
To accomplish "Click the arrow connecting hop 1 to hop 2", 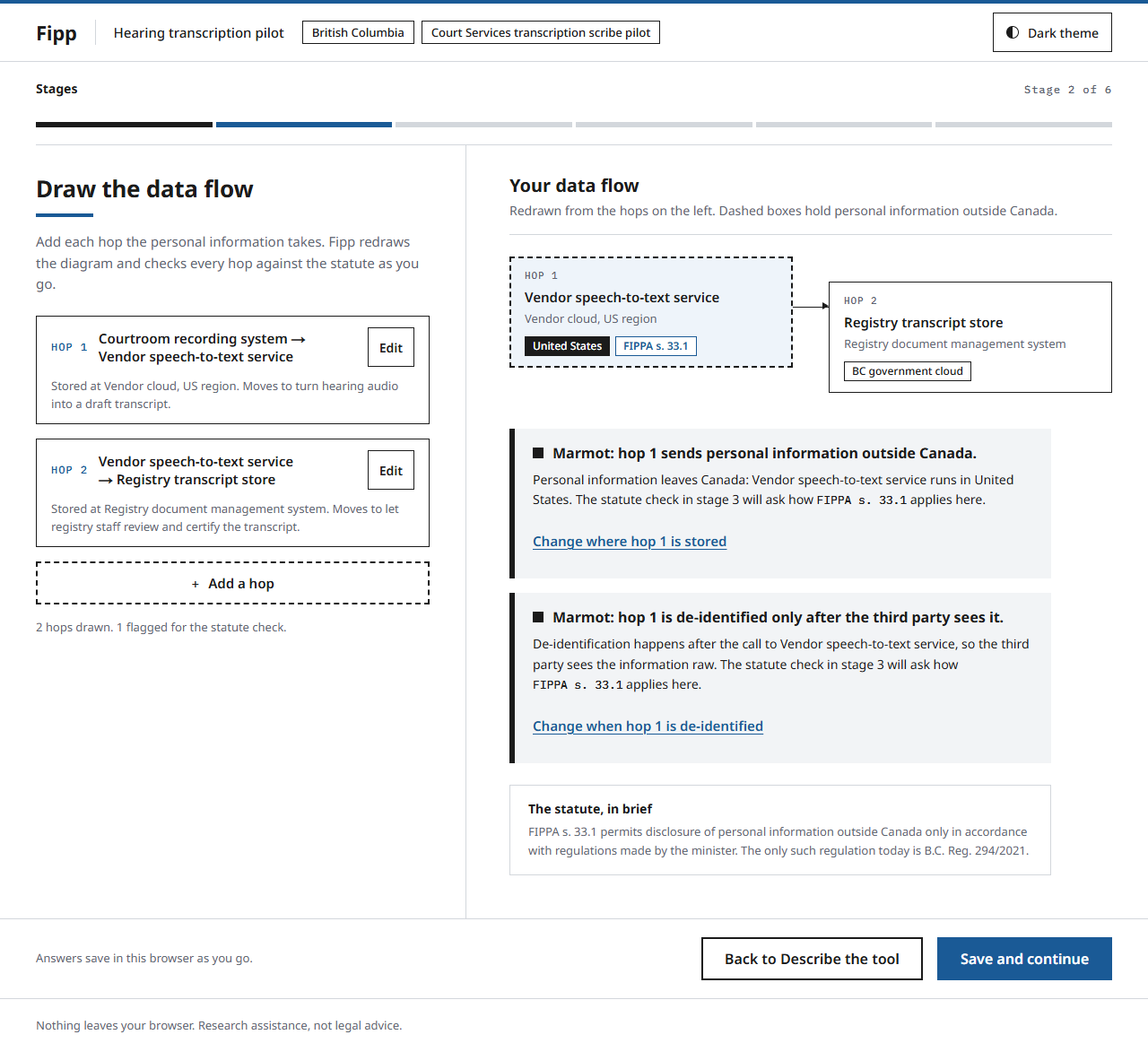I will coord(811,306).
